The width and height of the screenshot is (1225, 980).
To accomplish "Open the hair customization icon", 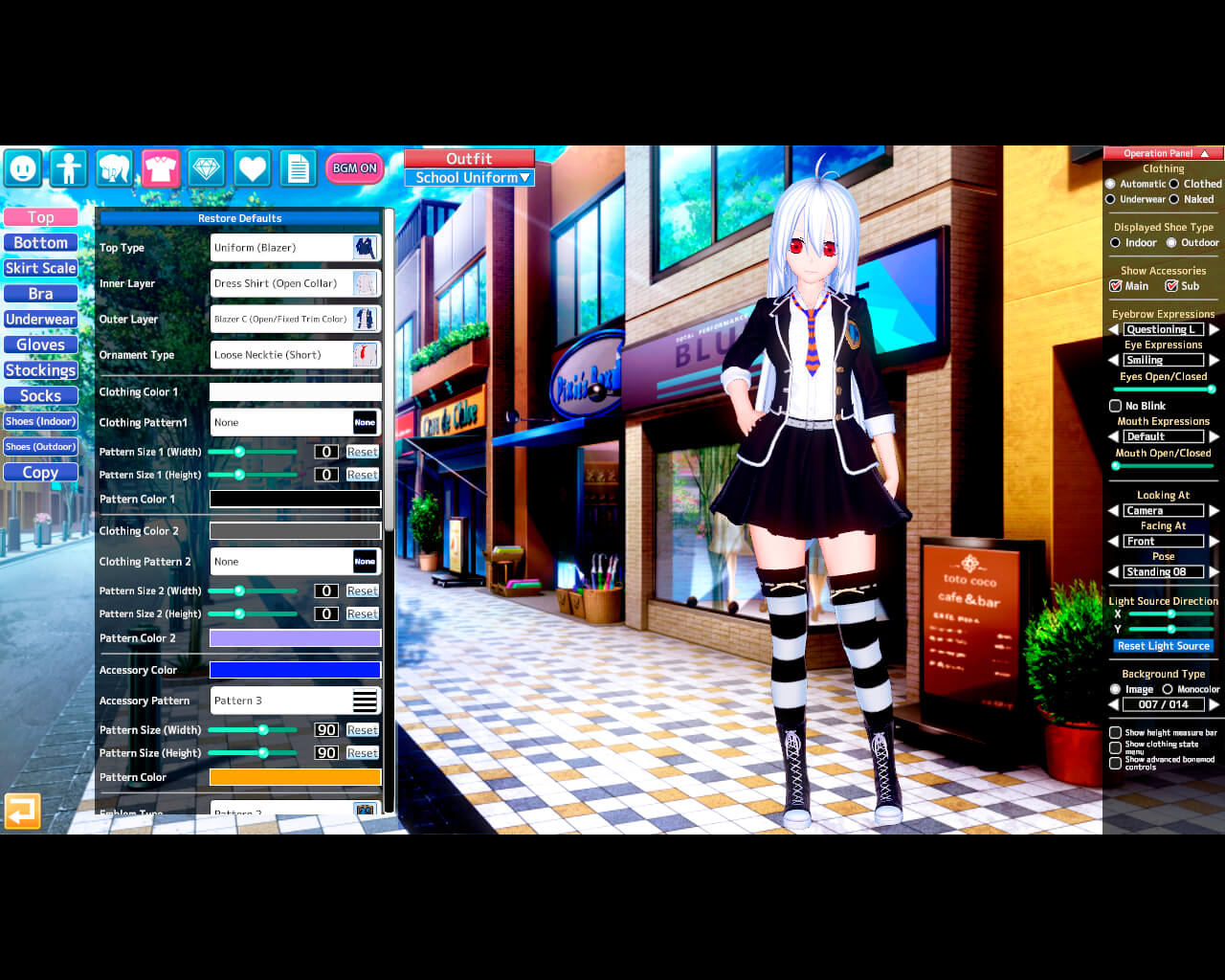I will tap(115, 168).
